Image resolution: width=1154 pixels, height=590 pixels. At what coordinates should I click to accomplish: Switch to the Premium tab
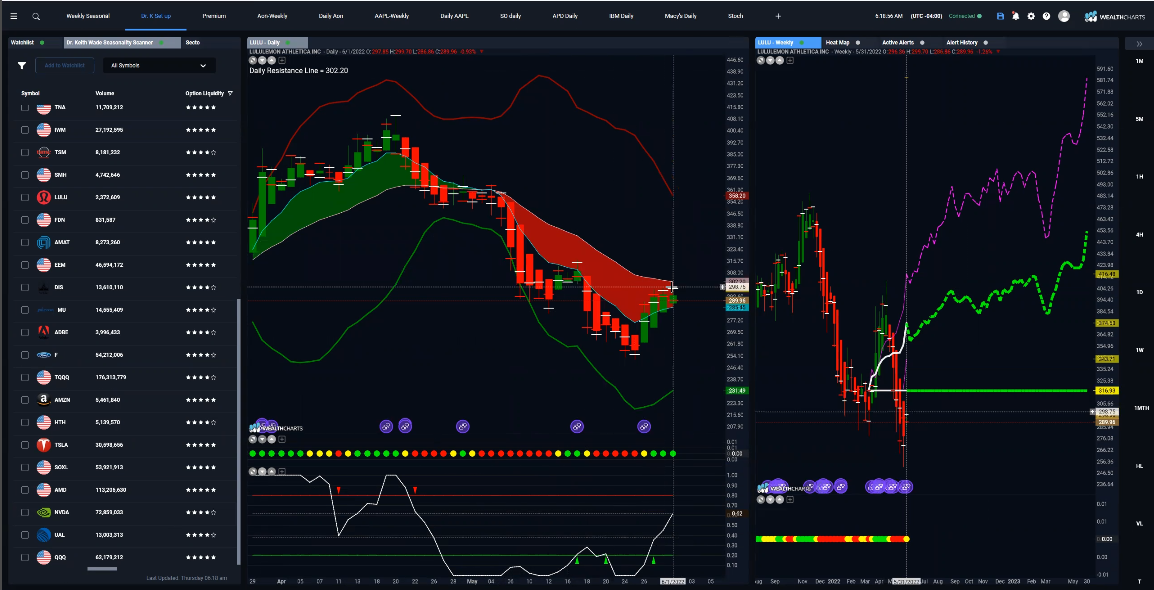click(x=214, y=15)
